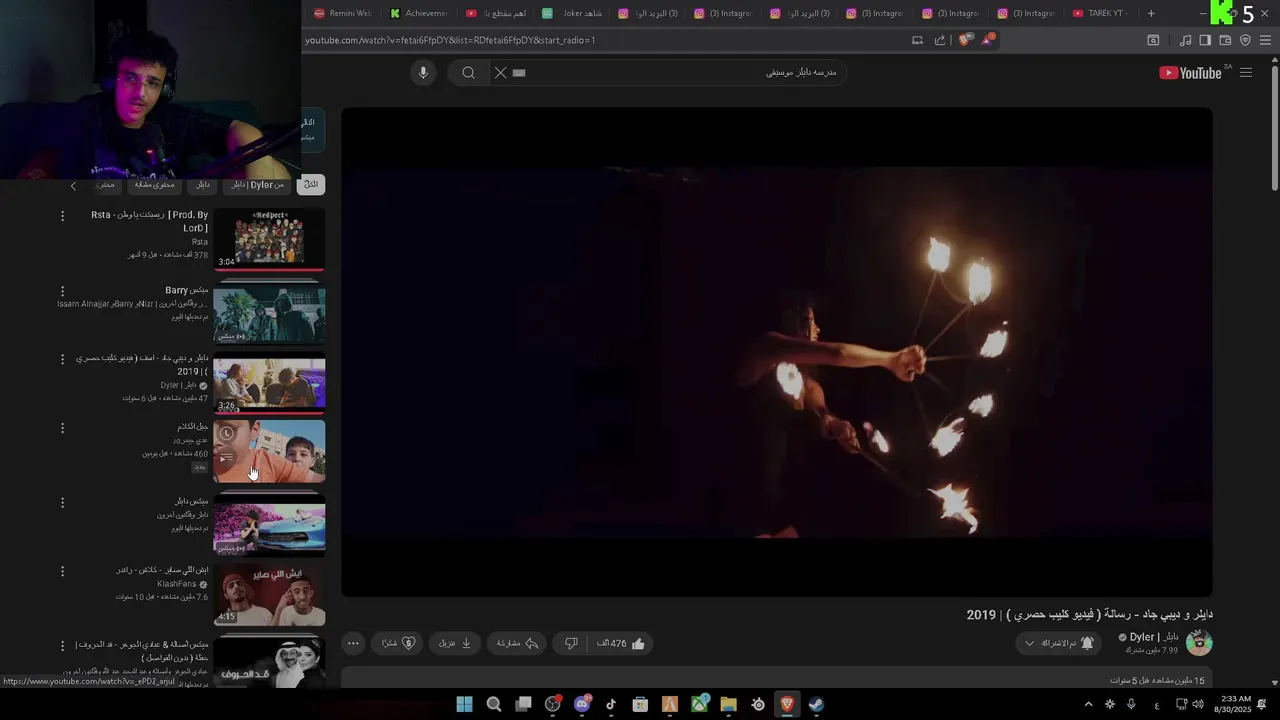Viewport: 1280px width, 720px height.
Task: Click the Brave VPN shield toolbar icon
Action: point(1245,40)
